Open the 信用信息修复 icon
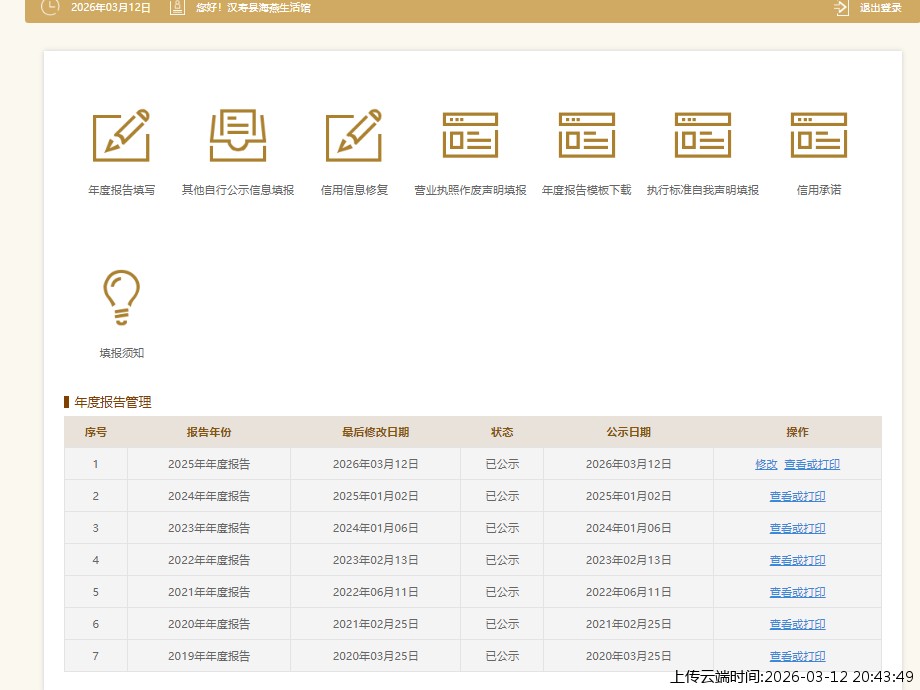This screenshot has width=920, height=690. [354, 135]
